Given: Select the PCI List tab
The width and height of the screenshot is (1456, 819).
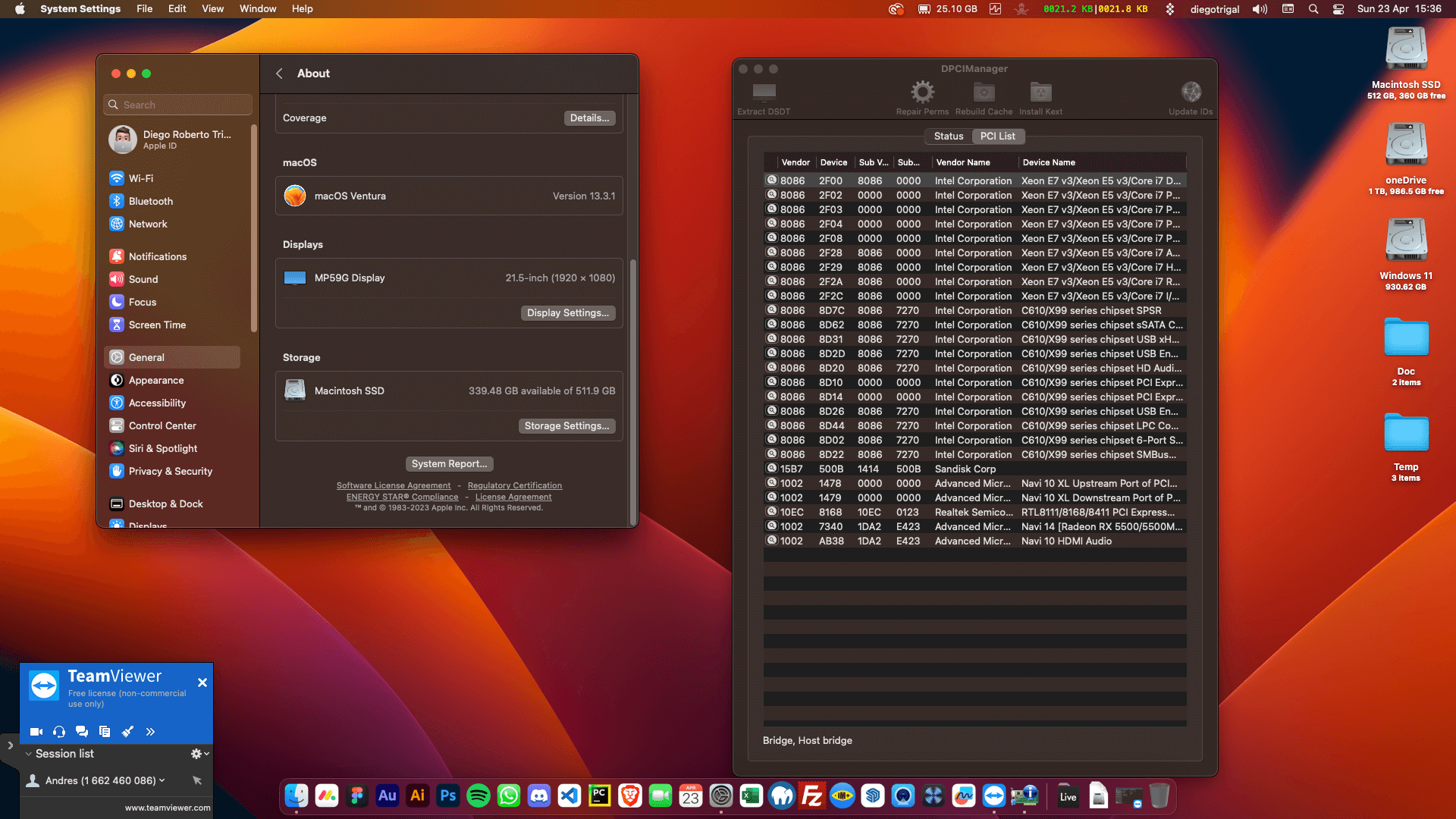Looking at the screenshot, I should tap(997, 136).
